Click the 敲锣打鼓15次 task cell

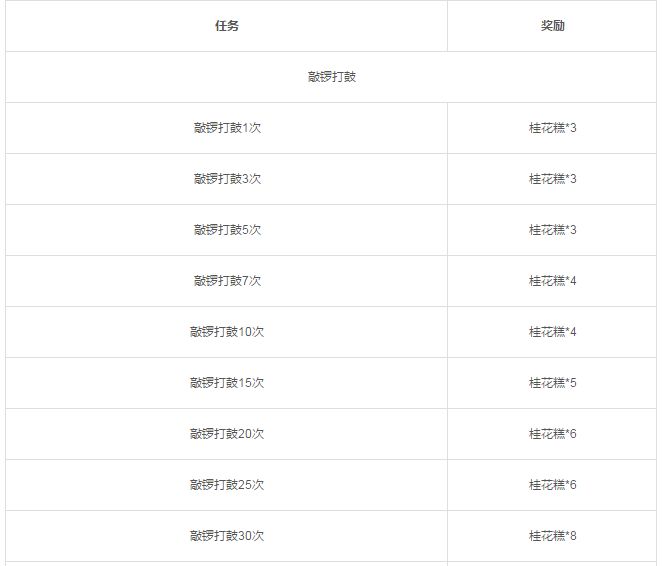(x=227, y=383)
